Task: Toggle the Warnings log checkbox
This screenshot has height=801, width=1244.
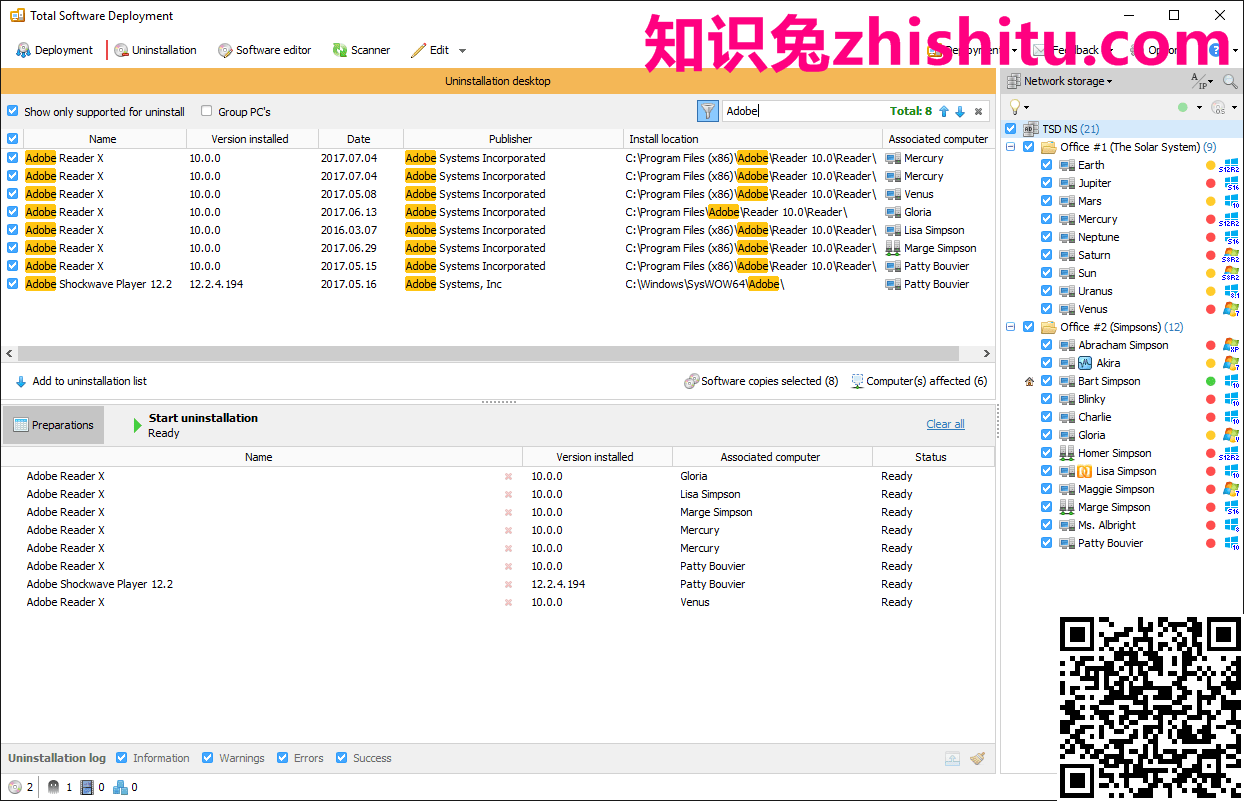Action: [x=208, y=758]
